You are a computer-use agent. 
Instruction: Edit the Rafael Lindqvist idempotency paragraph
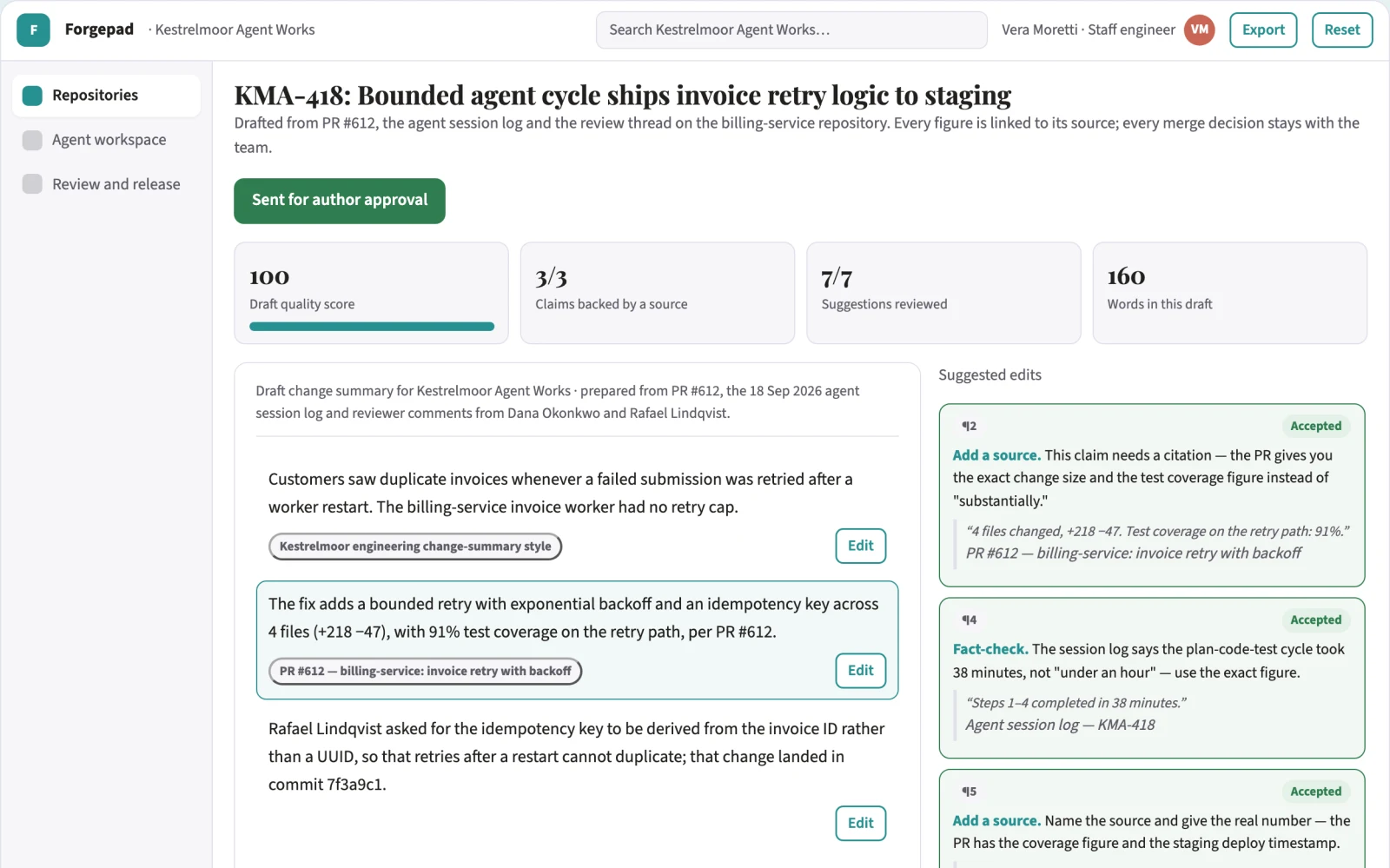coord(861,823)
